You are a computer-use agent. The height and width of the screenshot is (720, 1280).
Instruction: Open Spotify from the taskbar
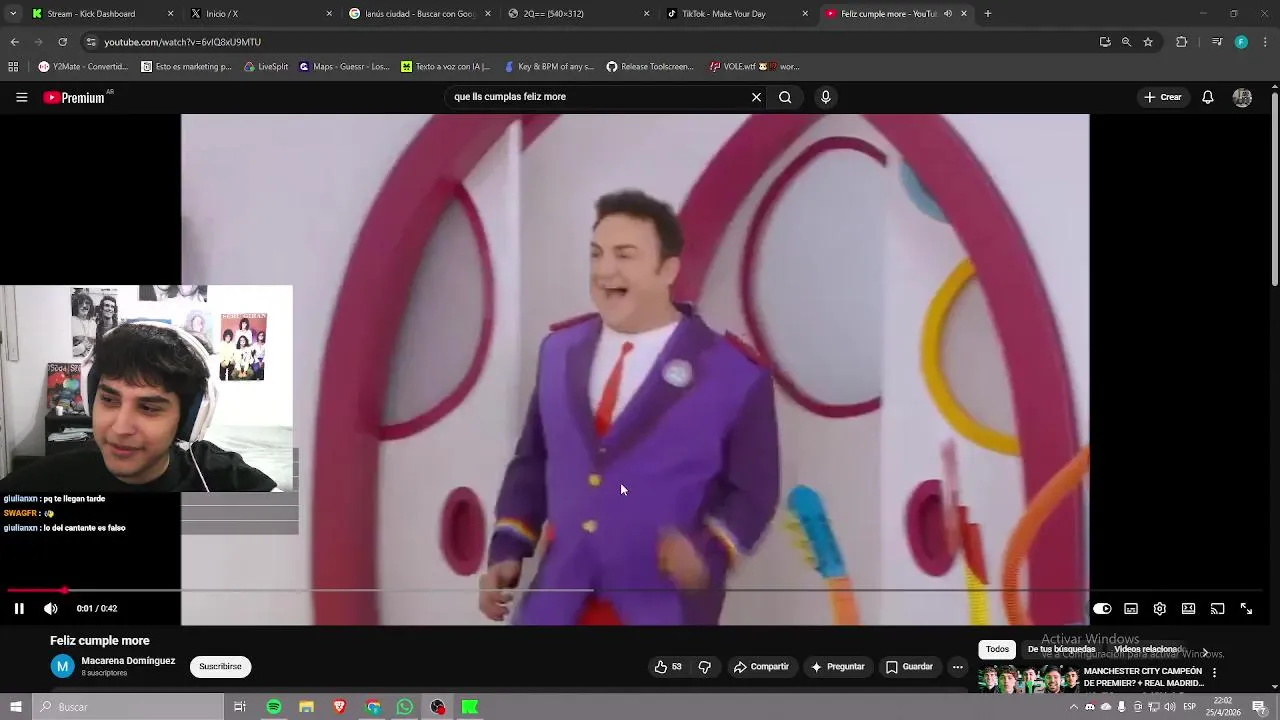point(274,707)
